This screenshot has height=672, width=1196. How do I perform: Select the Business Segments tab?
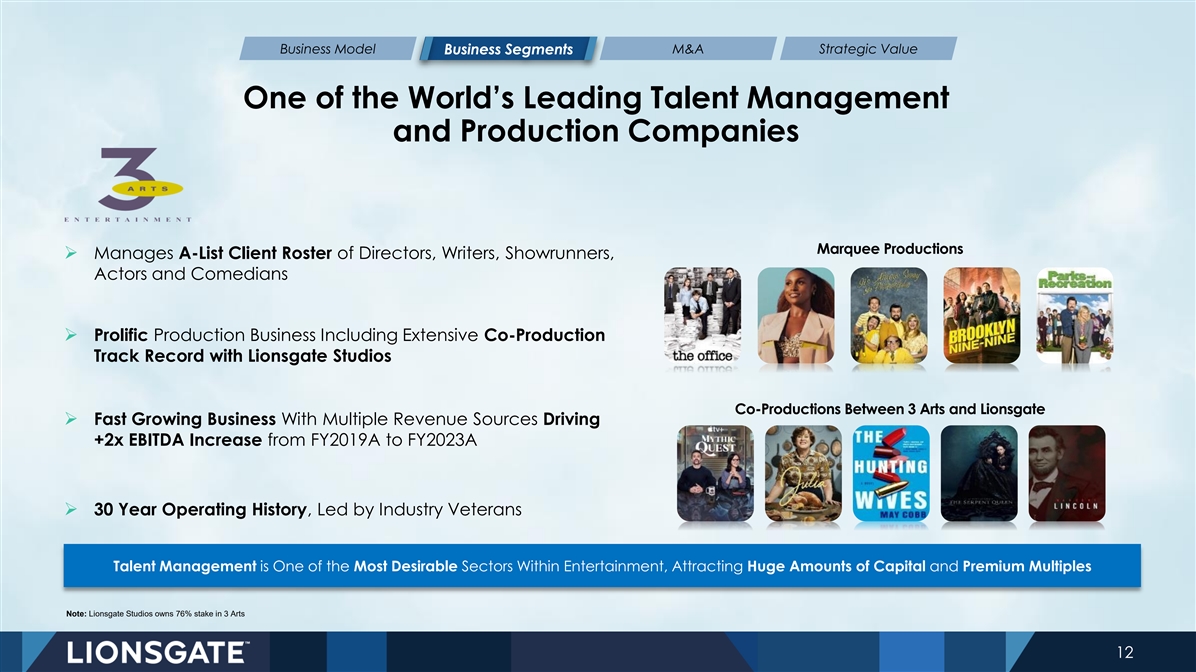click(x=508, y=49)
